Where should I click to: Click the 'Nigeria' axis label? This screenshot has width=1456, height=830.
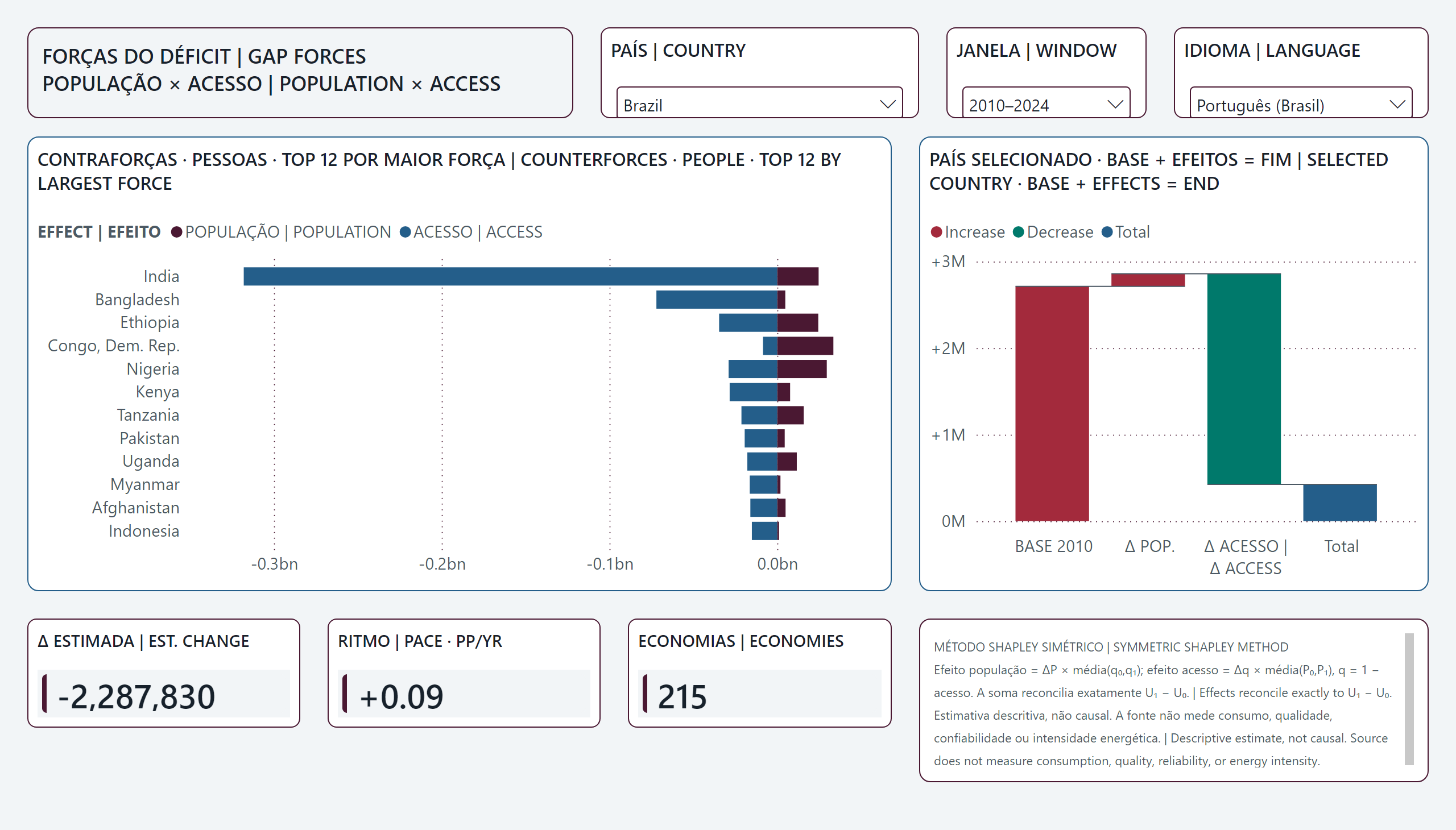tap(153, 369)
